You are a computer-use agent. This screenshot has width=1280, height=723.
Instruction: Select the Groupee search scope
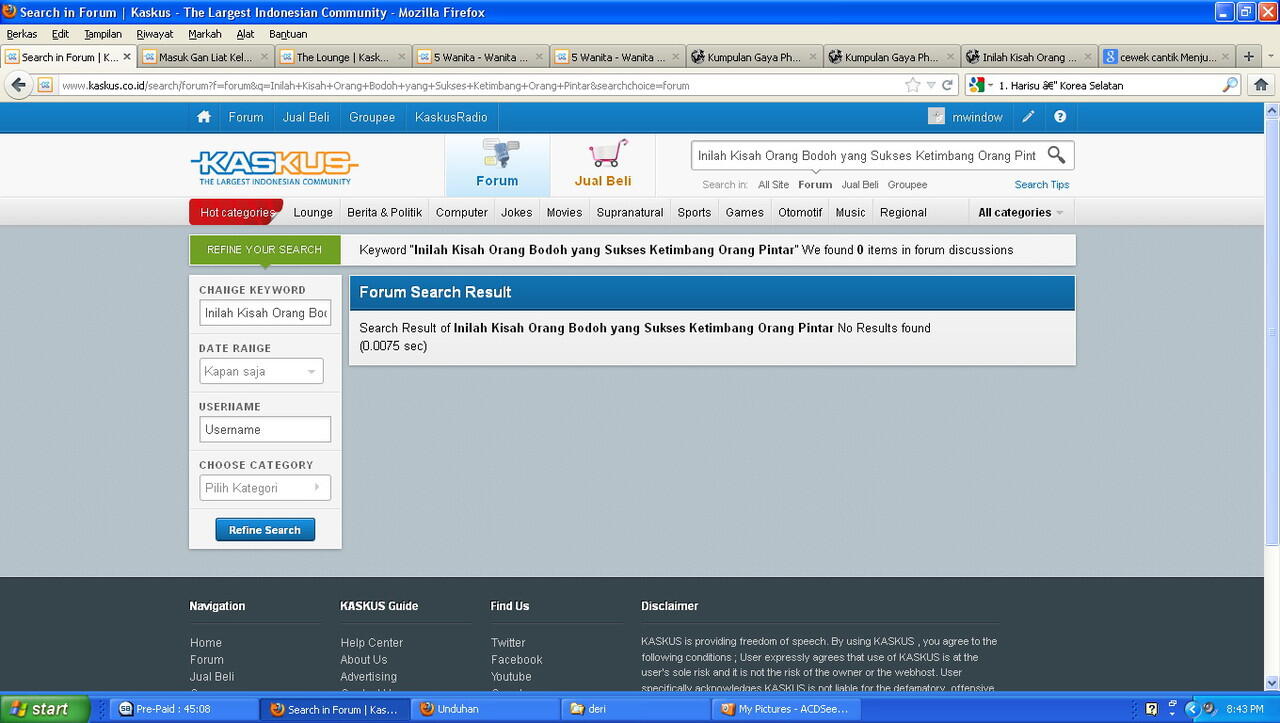click(x=907, y=185)
